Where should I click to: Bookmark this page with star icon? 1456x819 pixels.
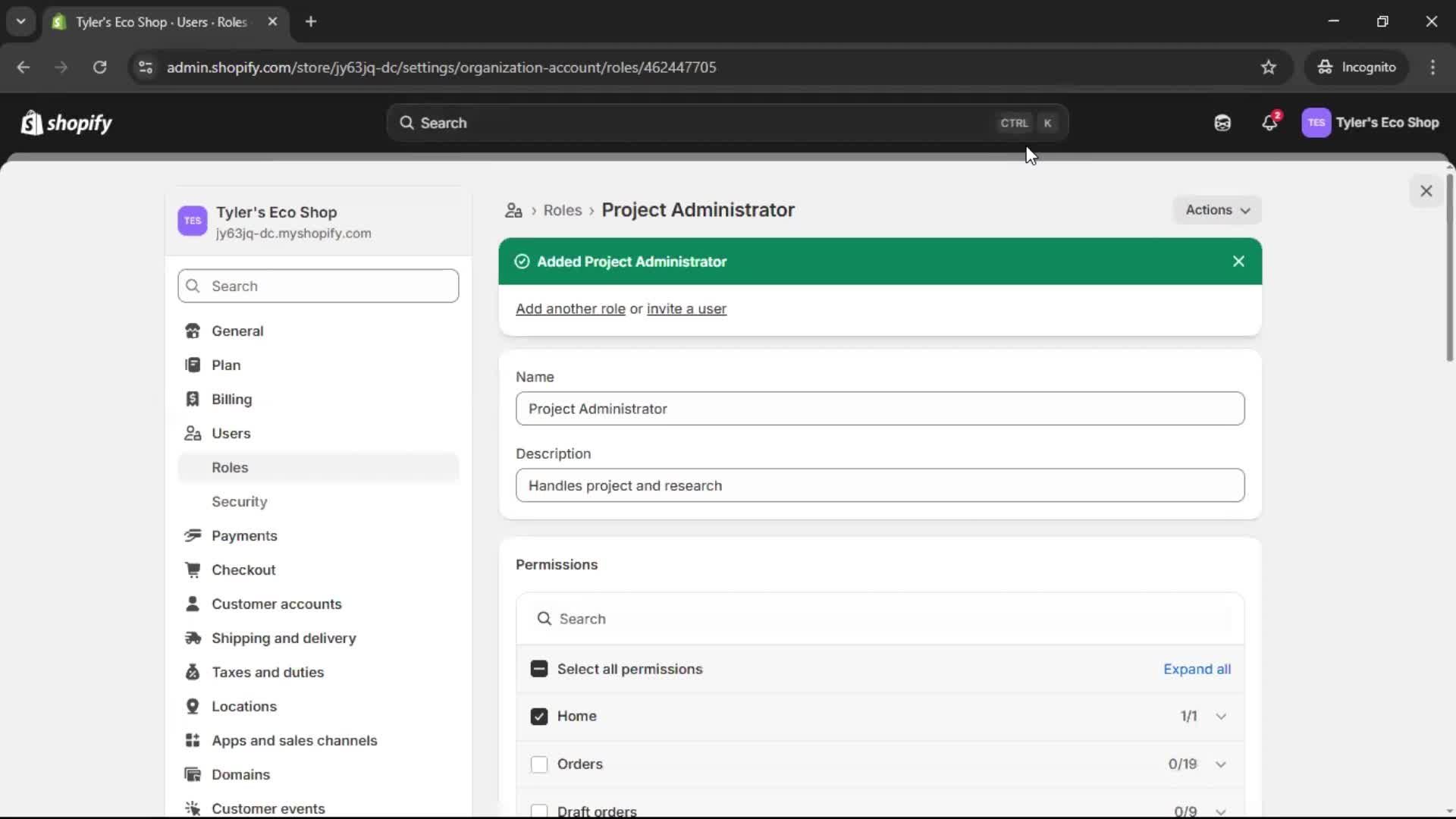click(1269, 67)
